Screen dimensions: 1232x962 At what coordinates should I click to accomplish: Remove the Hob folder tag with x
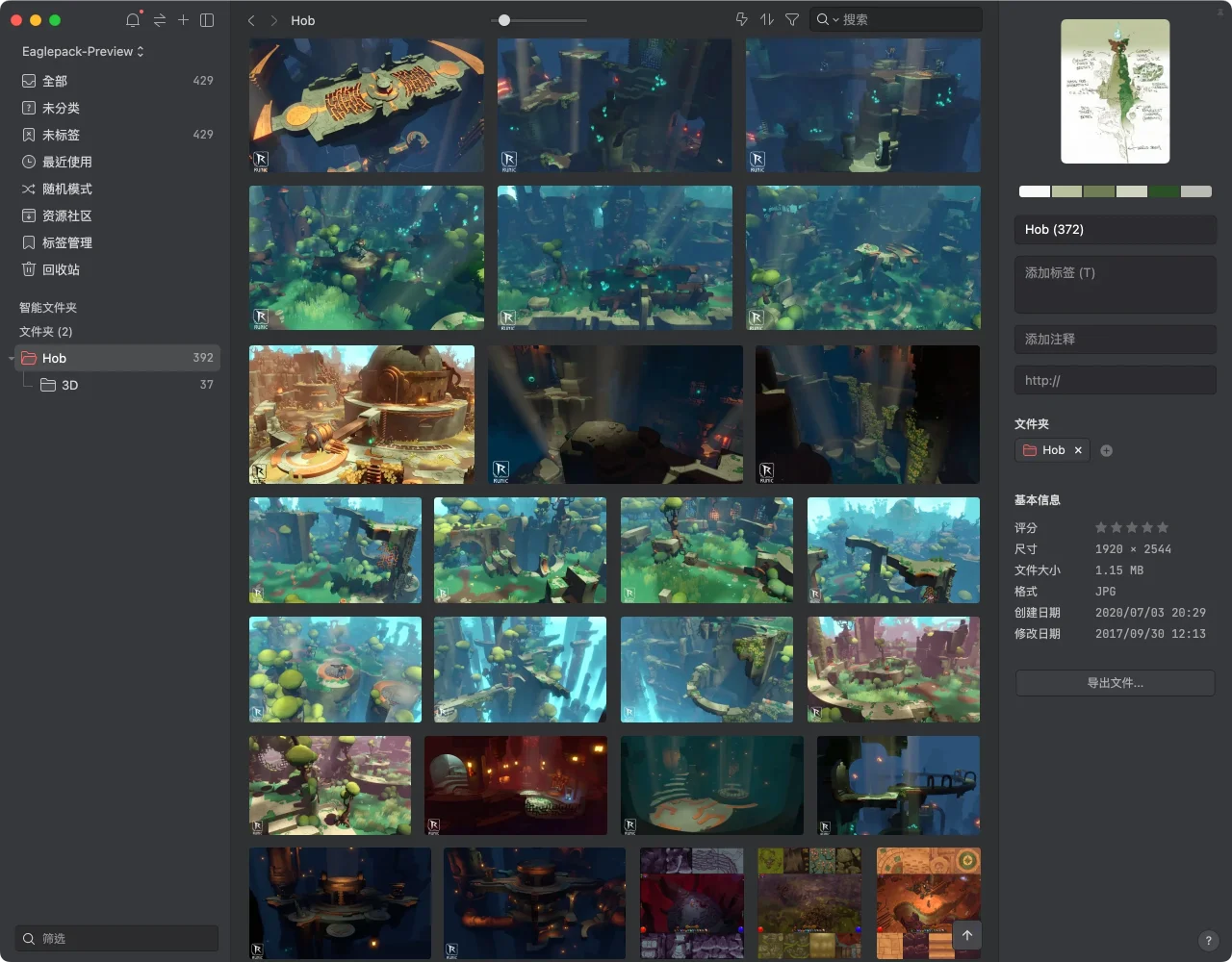(1078, 450)
